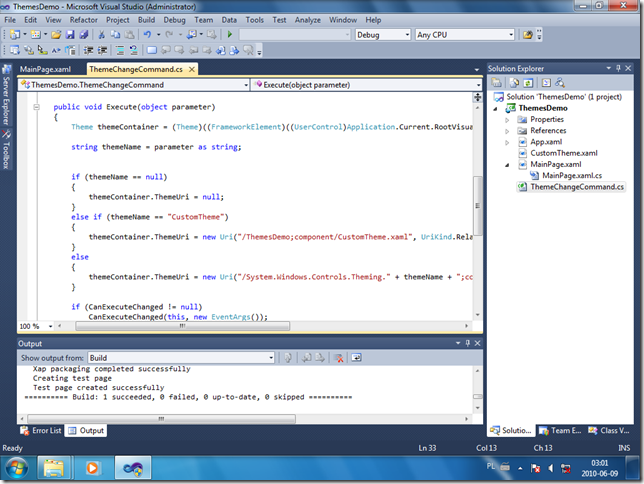Open the File menu

10,20
